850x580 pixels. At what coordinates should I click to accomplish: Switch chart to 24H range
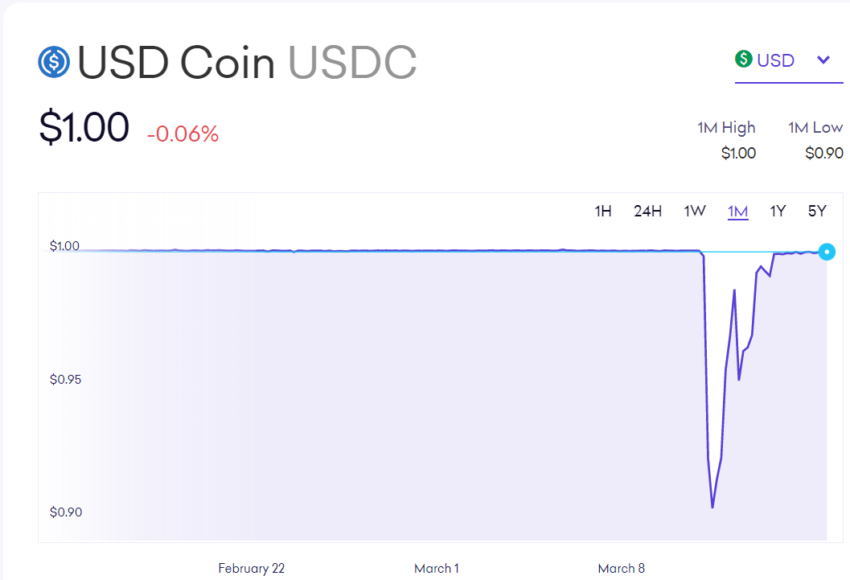point(647,211)
